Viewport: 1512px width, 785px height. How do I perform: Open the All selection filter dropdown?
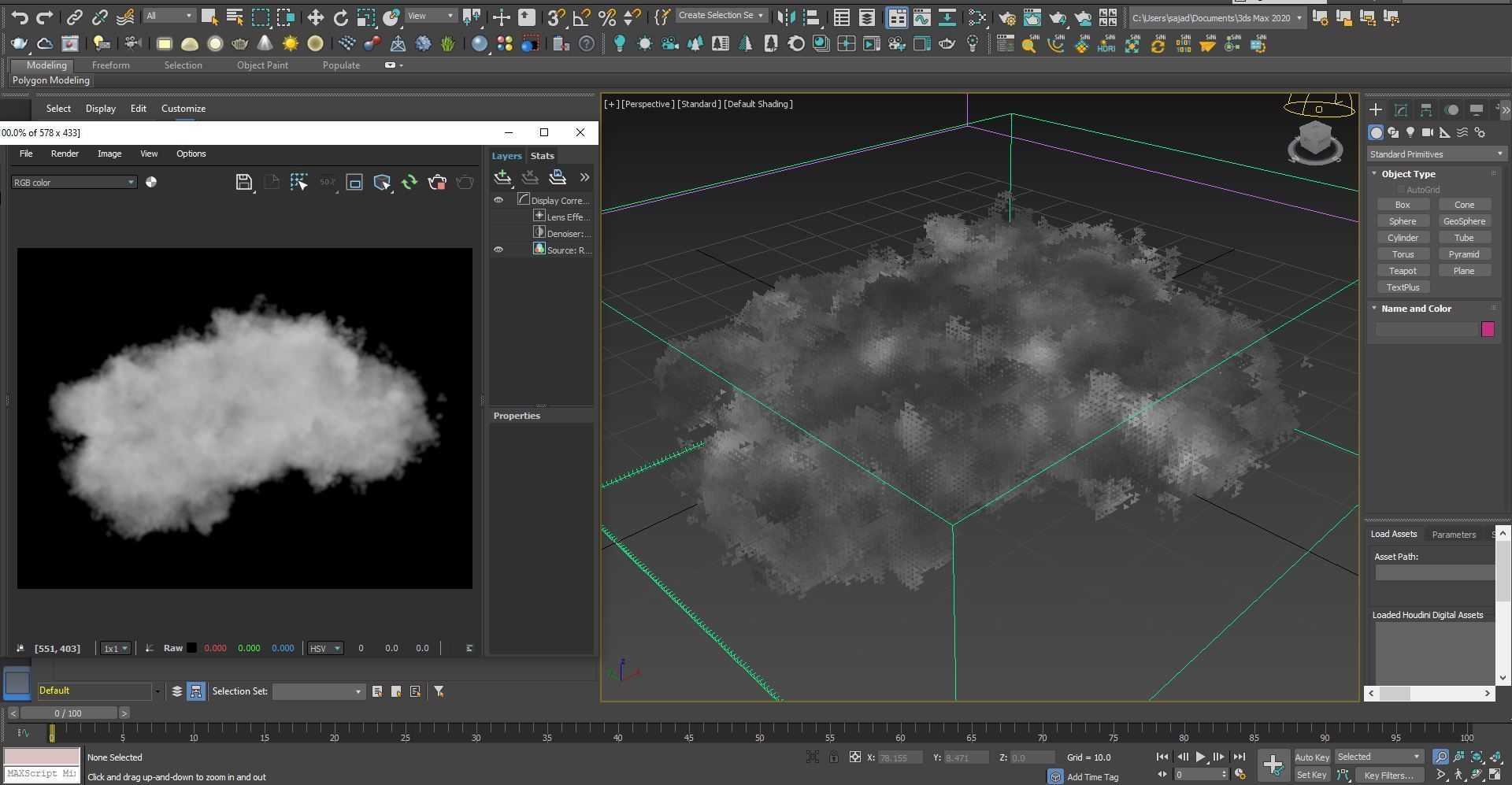(169, 16)
